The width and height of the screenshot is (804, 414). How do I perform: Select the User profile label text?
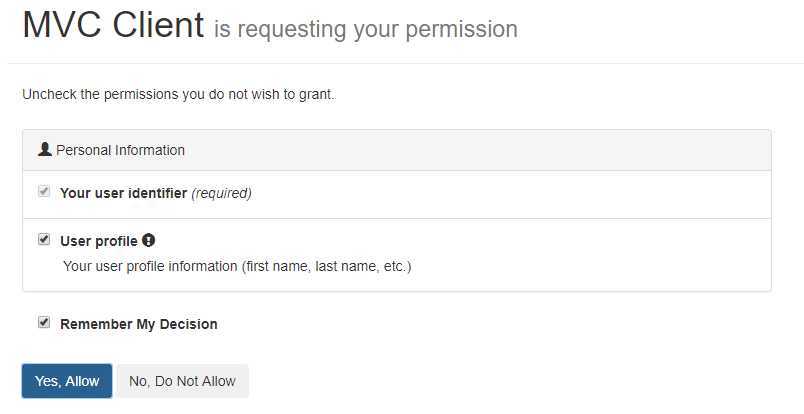pyautogui.click(x=99, y=241)
